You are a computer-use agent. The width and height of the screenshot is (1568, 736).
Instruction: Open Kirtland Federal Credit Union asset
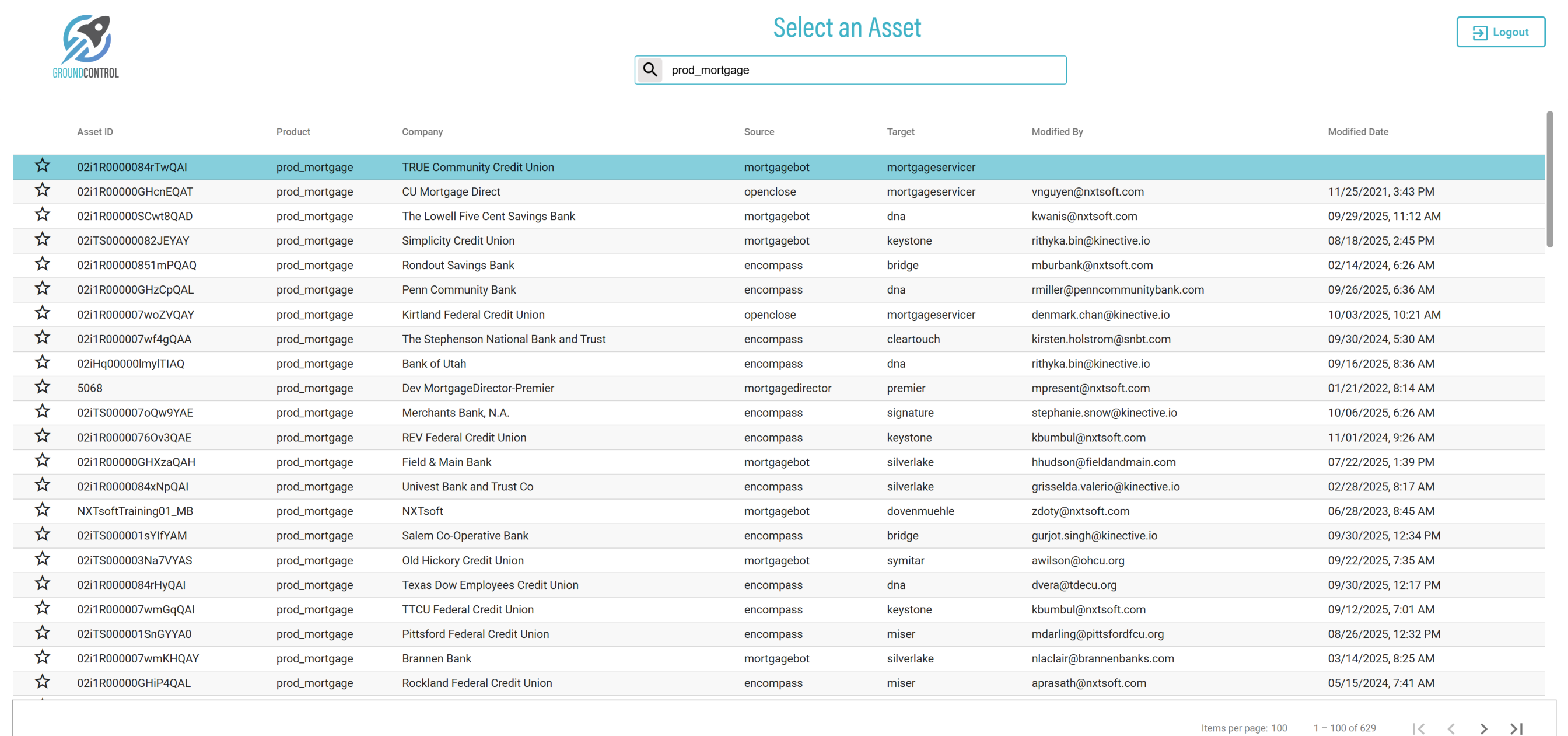[x=473, y=315]
